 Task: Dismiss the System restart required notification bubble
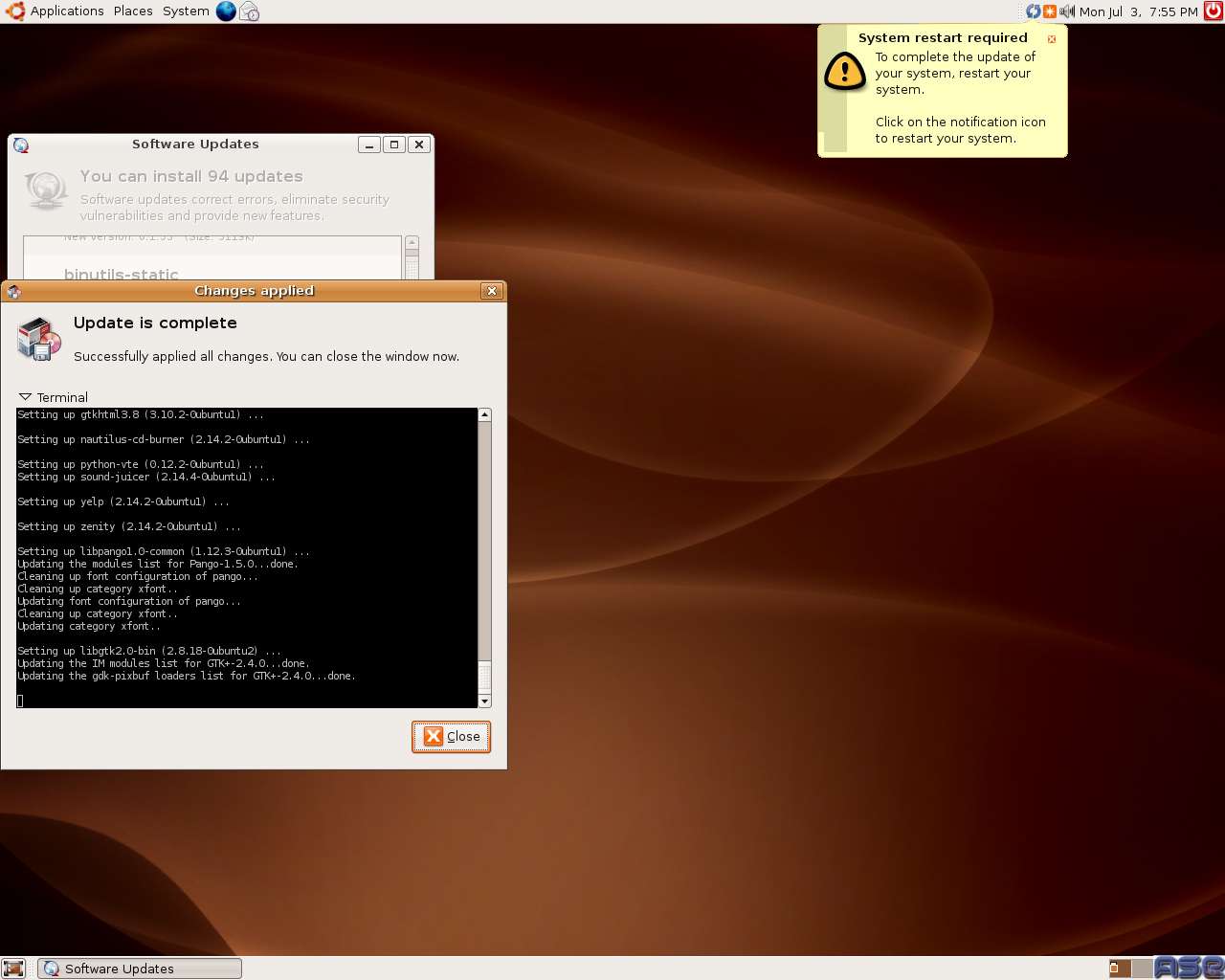tap(1052, 39)
